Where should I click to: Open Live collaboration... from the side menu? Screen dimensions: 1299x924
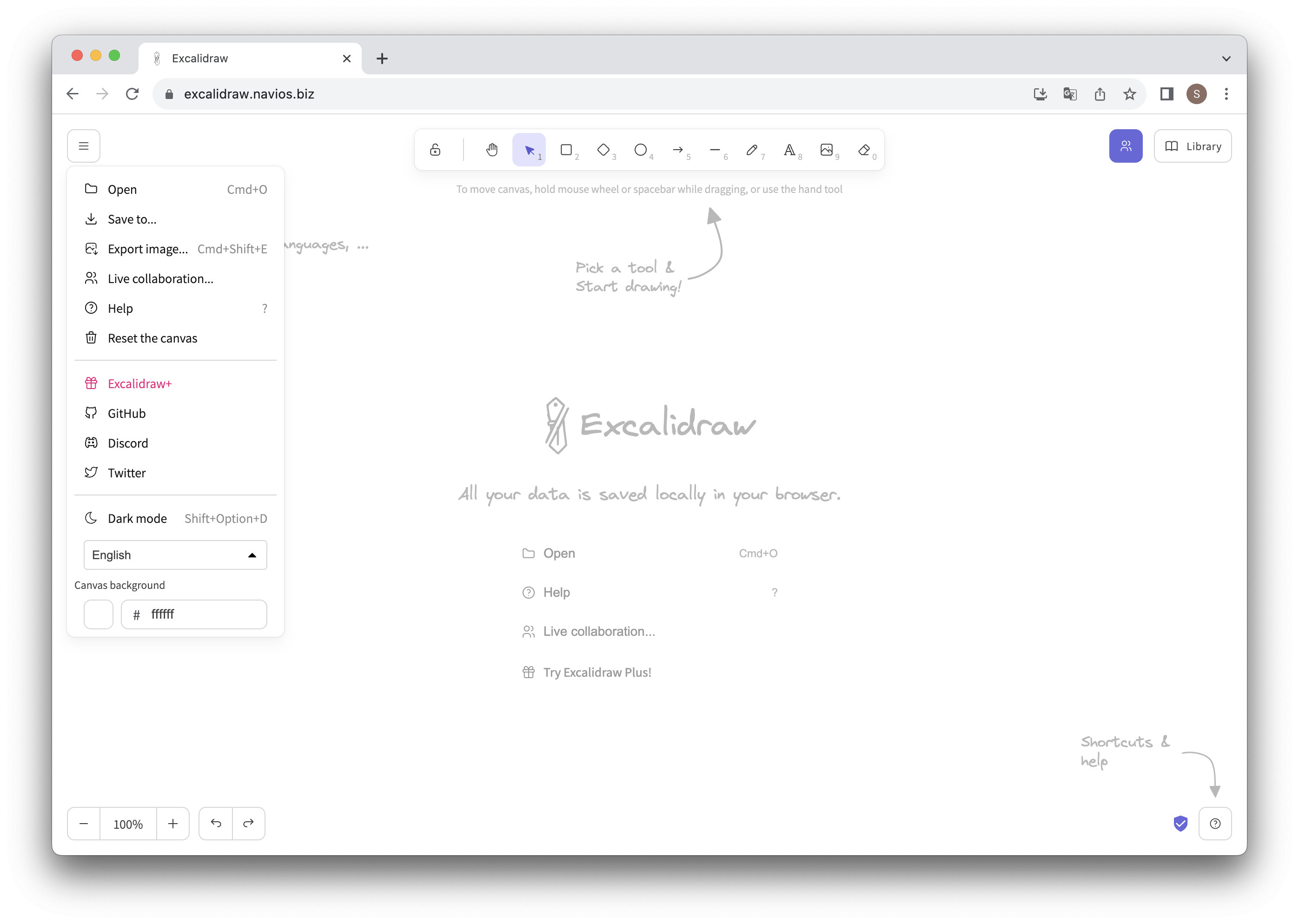175,279
